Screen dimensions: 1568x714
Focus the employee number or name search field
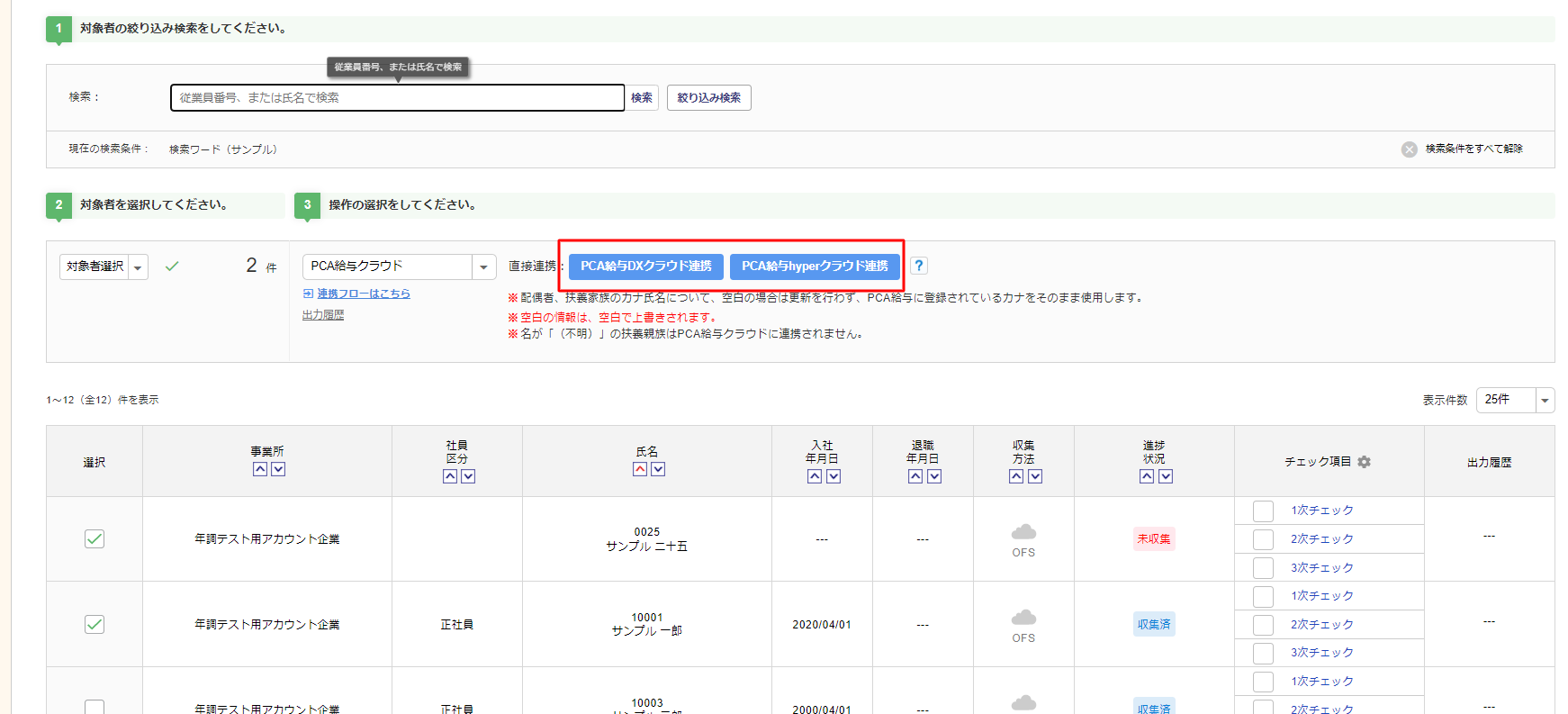[x=397, y=97]
